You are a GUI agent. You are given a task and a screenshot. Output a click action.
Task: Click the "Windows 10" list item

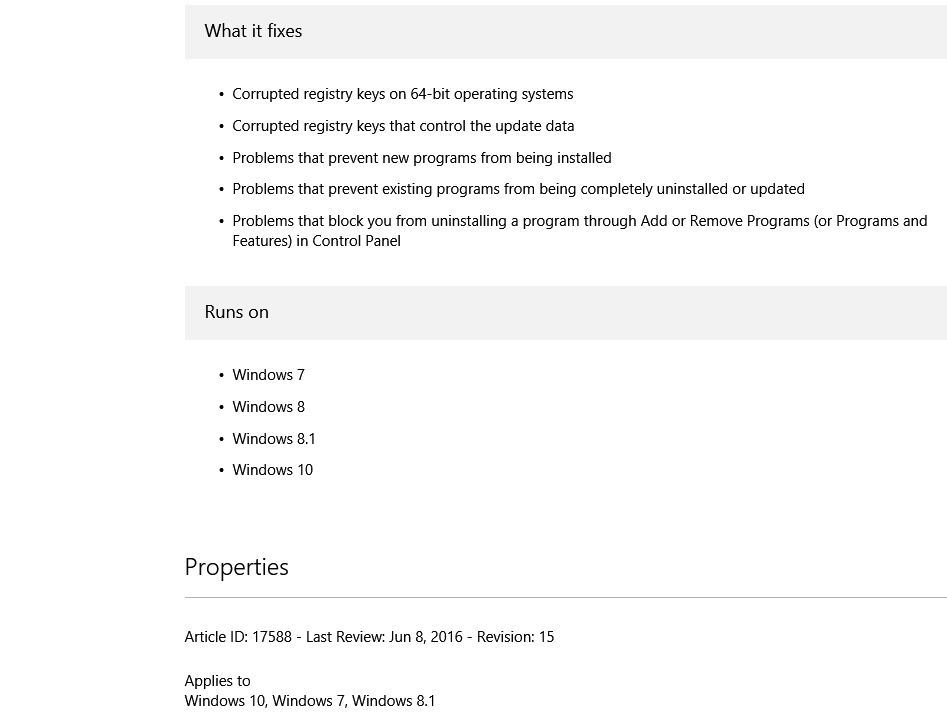pyautogui.click(x=272, y=470)
